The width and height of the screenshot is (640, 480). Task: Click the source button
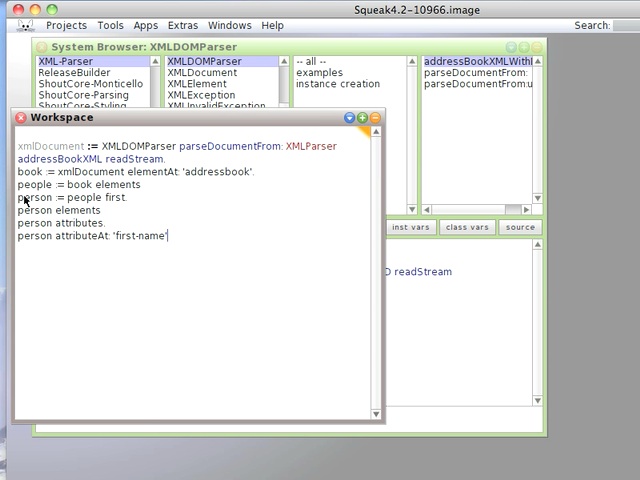pos(520,227)
